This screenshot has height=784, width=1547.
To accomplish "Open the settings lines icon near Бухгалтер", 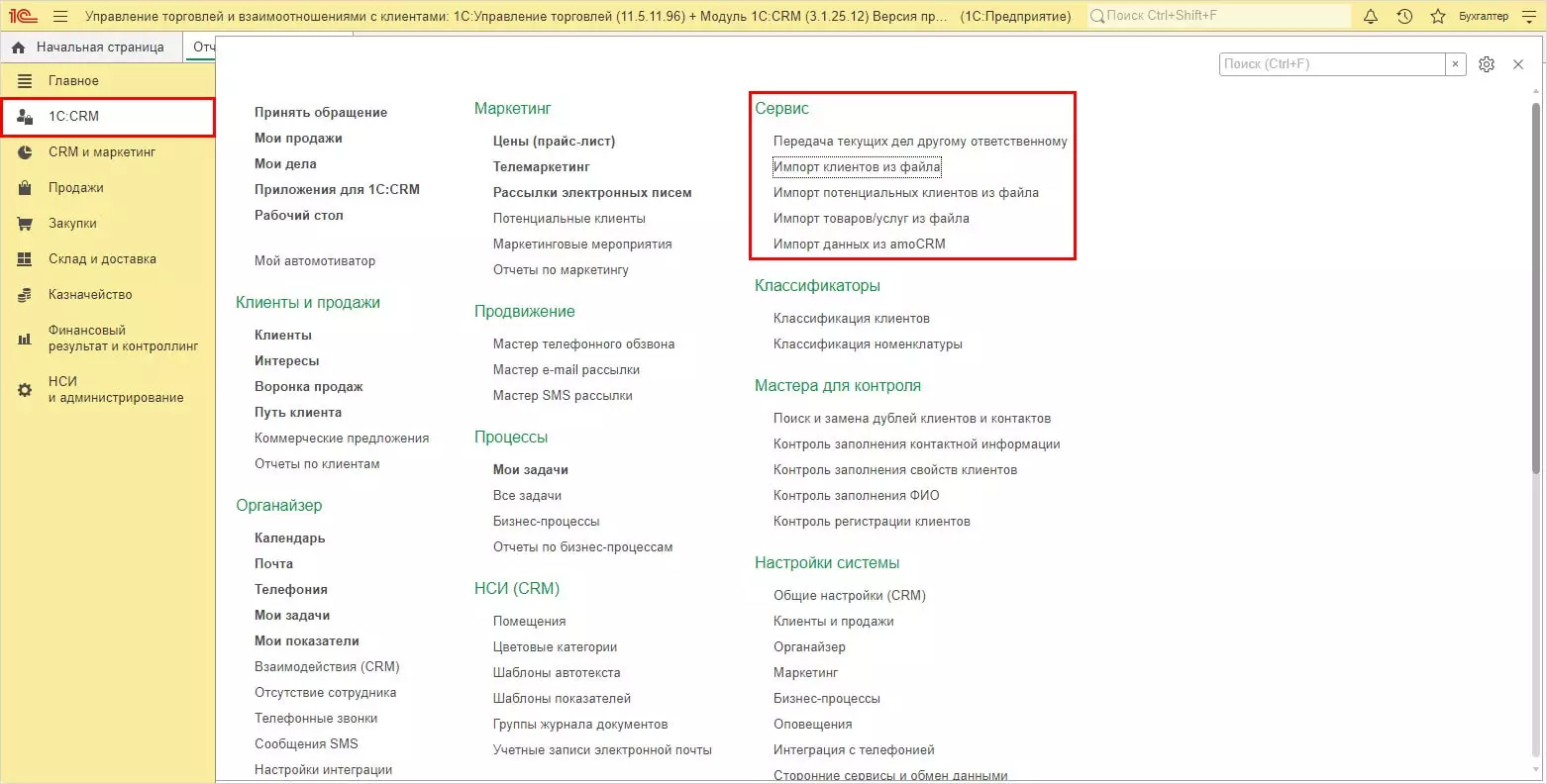I will (x=1528, y=16).
